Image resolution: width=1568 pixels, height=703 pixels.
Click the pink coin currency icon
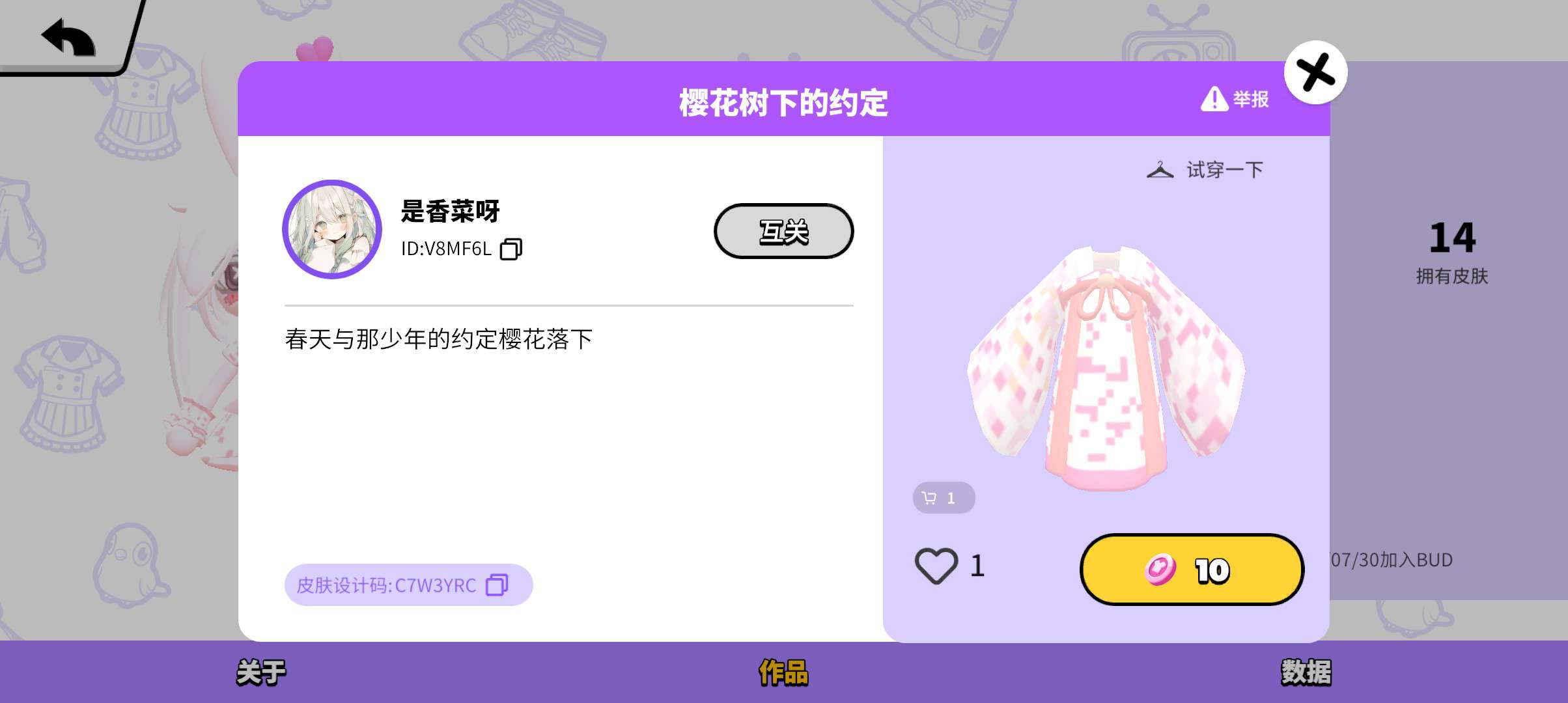point(1160,570)
